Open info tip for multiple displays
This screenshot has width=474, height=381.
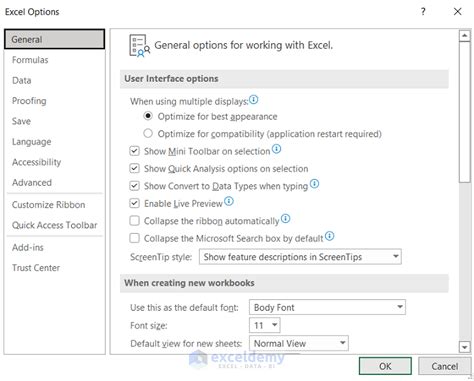[254, 100]
